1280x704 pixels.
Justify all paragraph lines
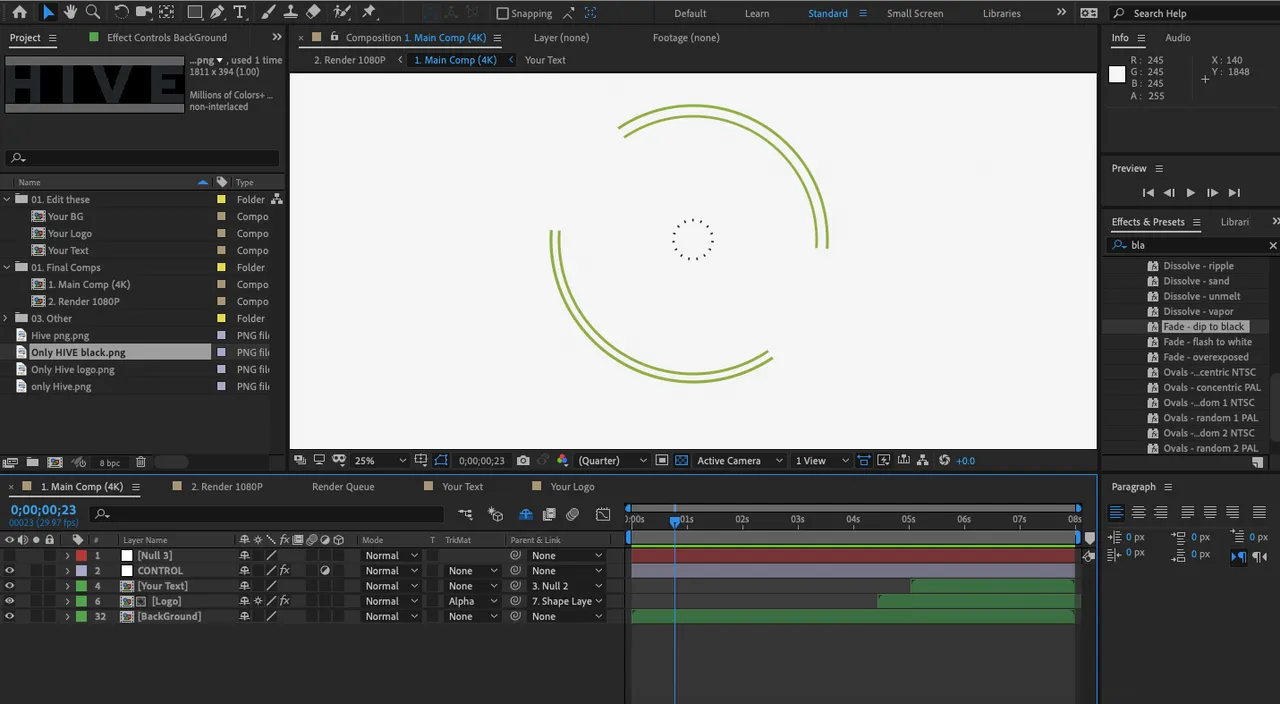tap(1259, 512)
